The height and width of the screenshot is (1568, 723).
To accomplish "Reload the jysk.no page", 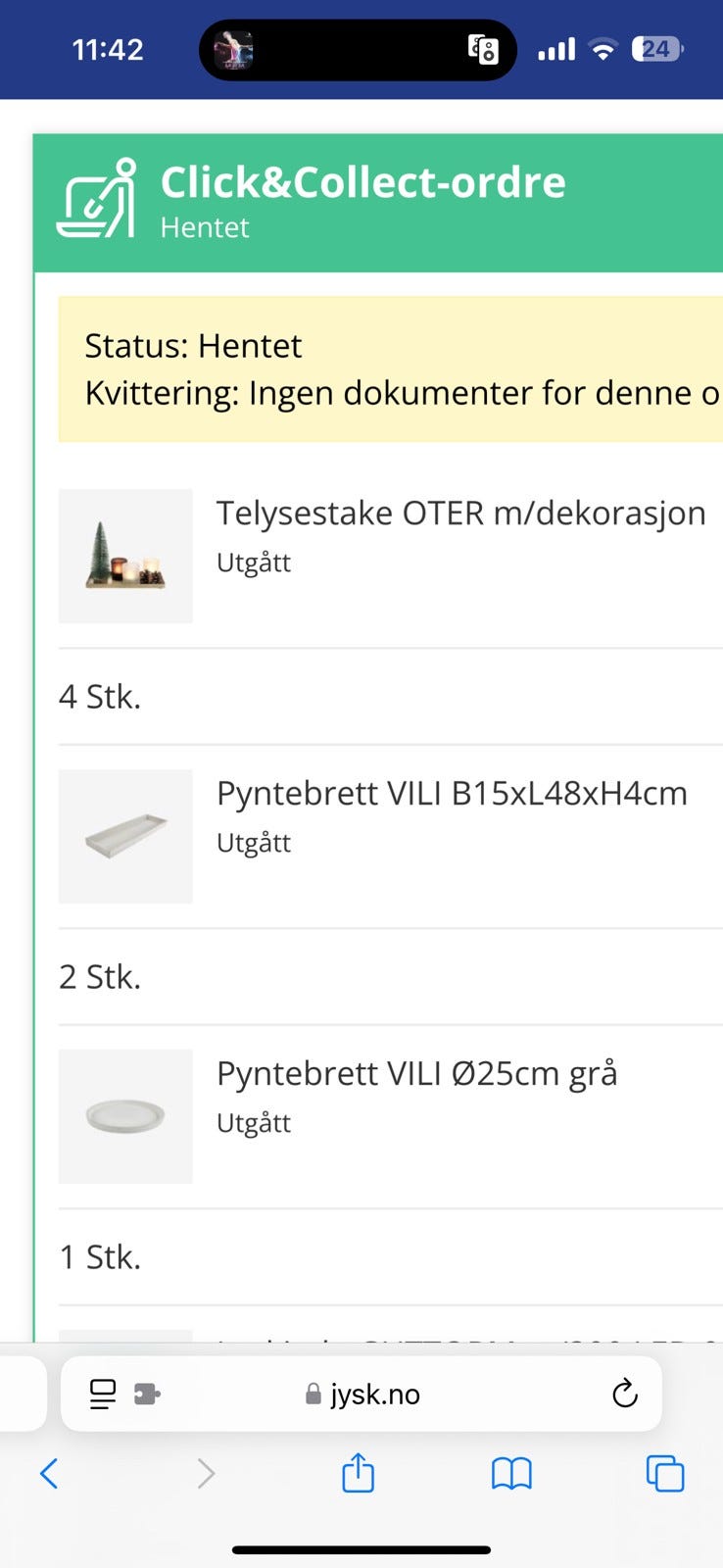I will pos(624,1394).
